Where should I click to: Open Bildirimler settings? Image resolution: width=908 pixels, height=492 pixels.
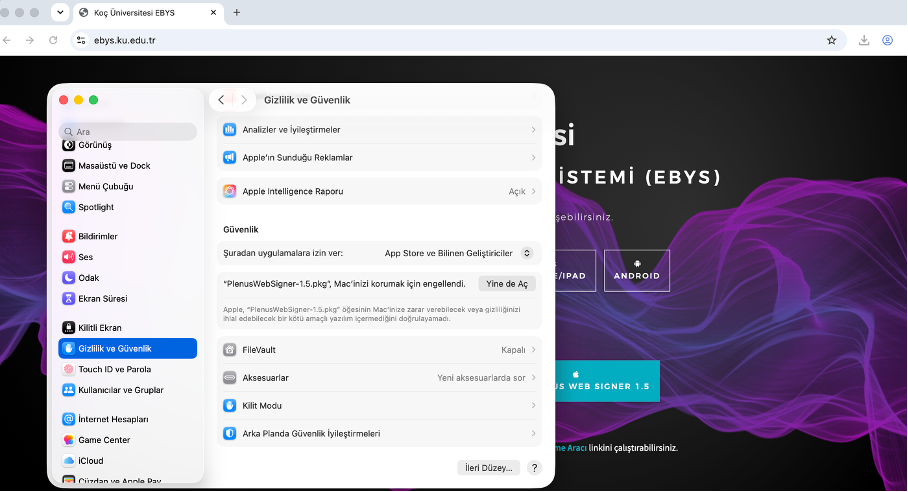(x=127, y=236)
